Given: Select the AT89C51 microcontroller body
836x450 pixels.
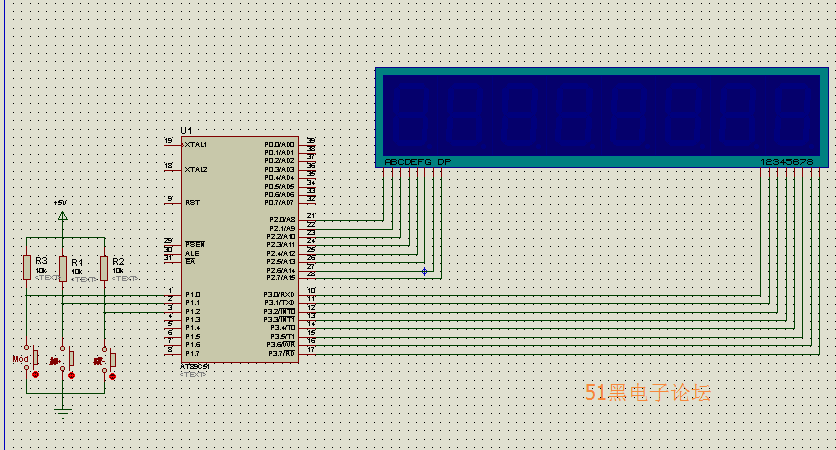Looking at the screenshot, I should point(240,250).
